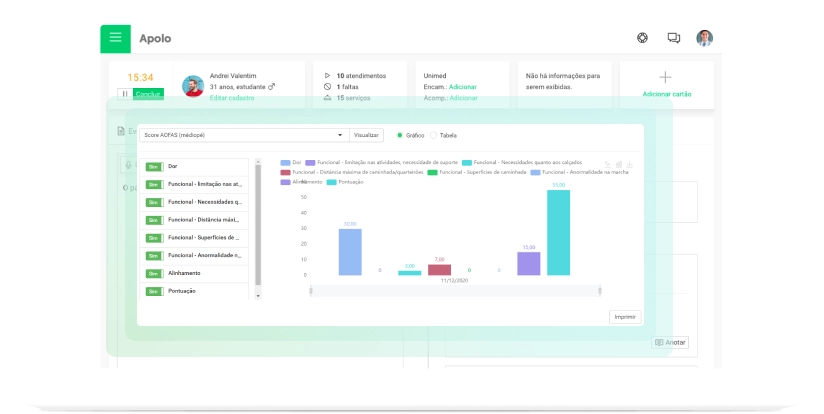Click the series list scrollbar thumb
824x414 pixels.
point(258,225)
